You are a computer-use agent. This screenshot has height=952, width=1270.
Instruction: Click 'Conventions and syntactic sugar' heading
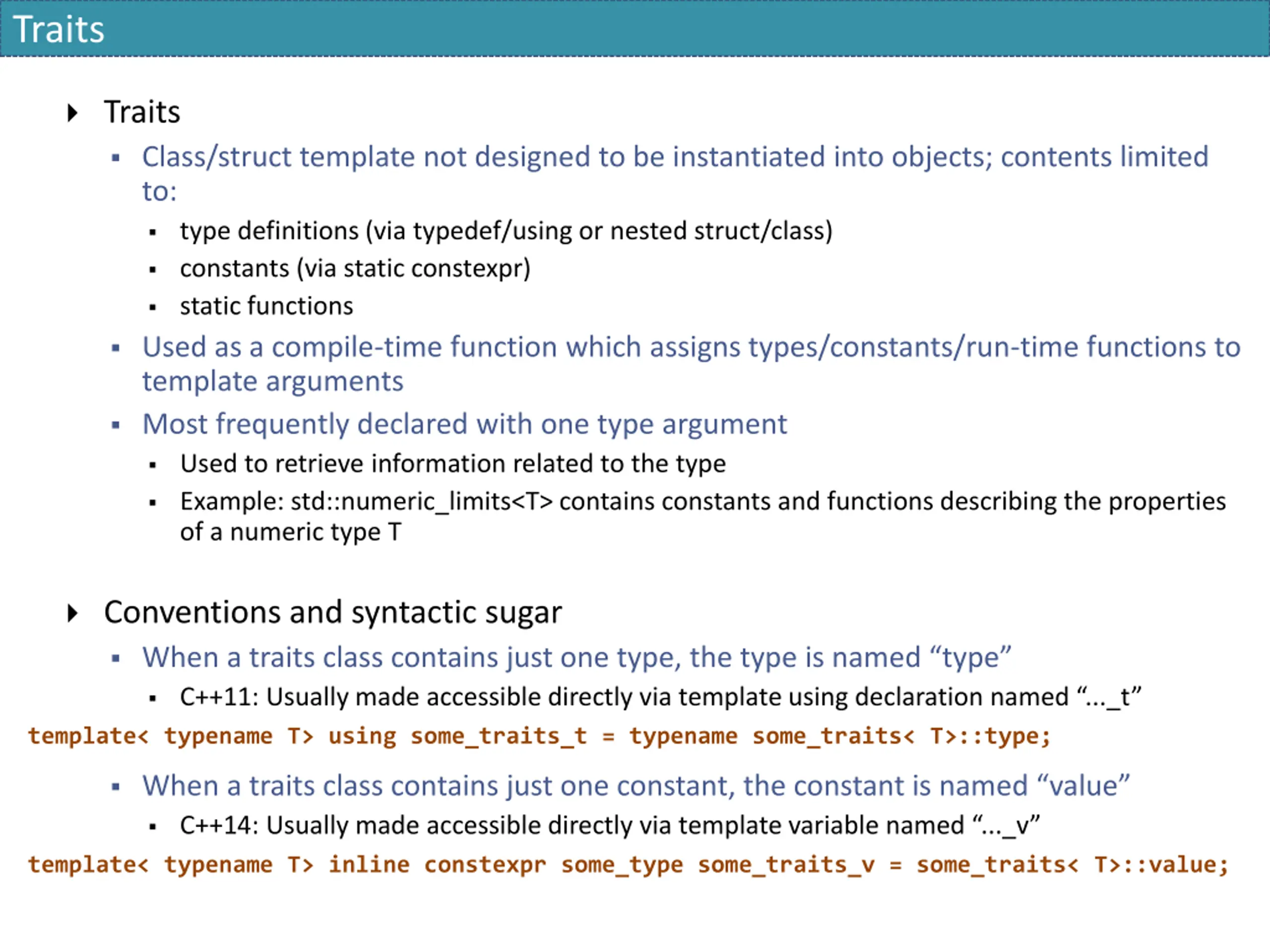[332, 612]
